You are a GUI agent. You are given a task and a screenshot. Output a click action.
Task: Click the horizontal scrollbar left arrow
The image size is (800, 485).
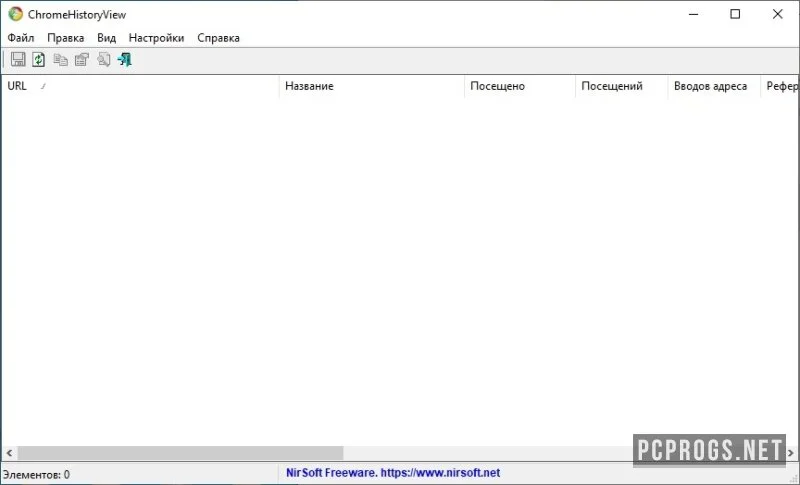9,453
